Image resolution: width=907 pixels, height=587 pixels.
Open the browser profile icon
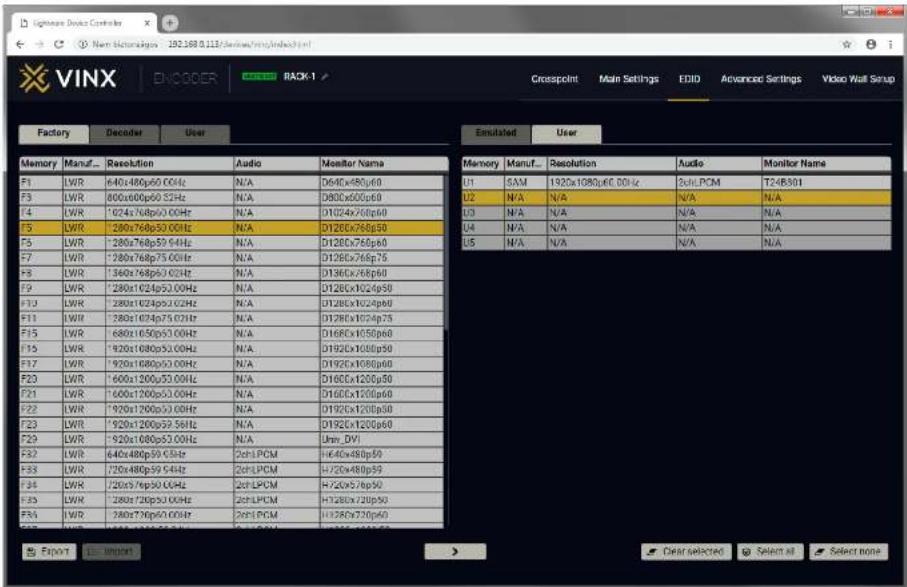(x=871, y=45)
